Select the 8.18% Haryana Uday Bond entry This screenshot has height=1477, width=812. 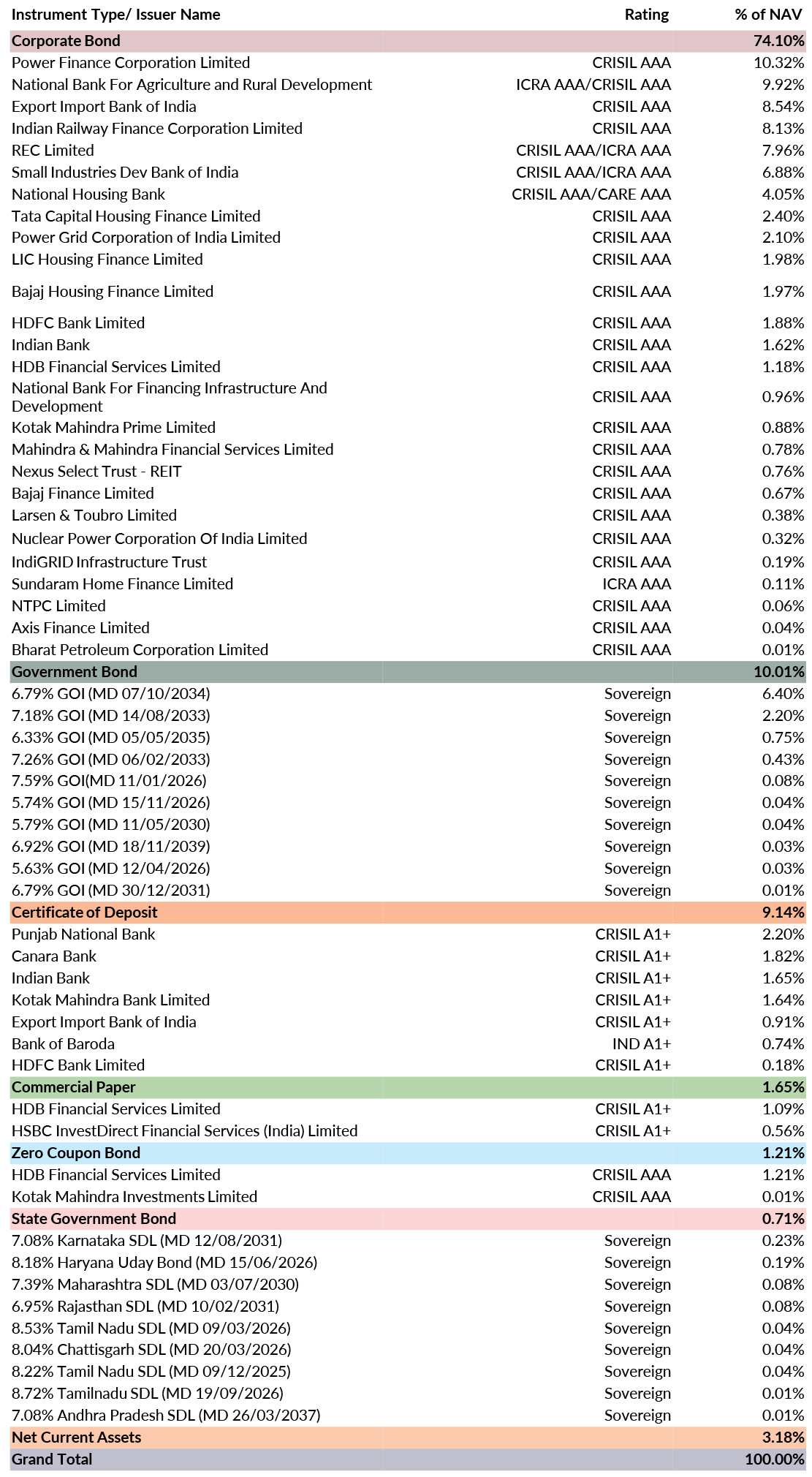(x=164, y=1262)
